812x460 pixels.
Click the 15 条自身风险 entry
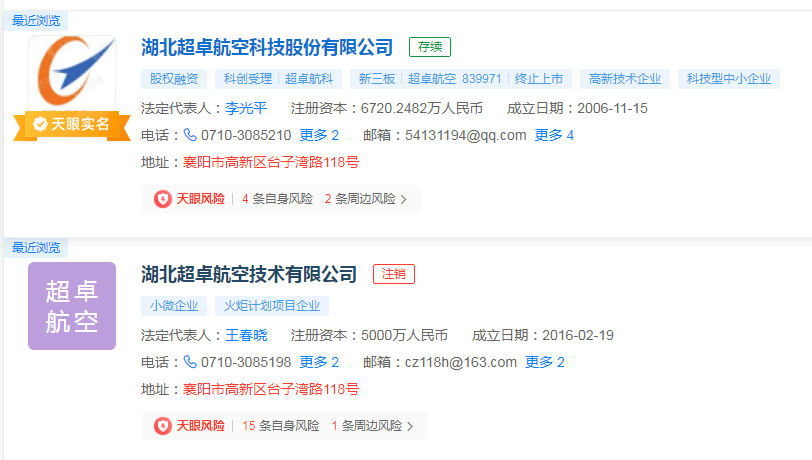click(281, 426)
